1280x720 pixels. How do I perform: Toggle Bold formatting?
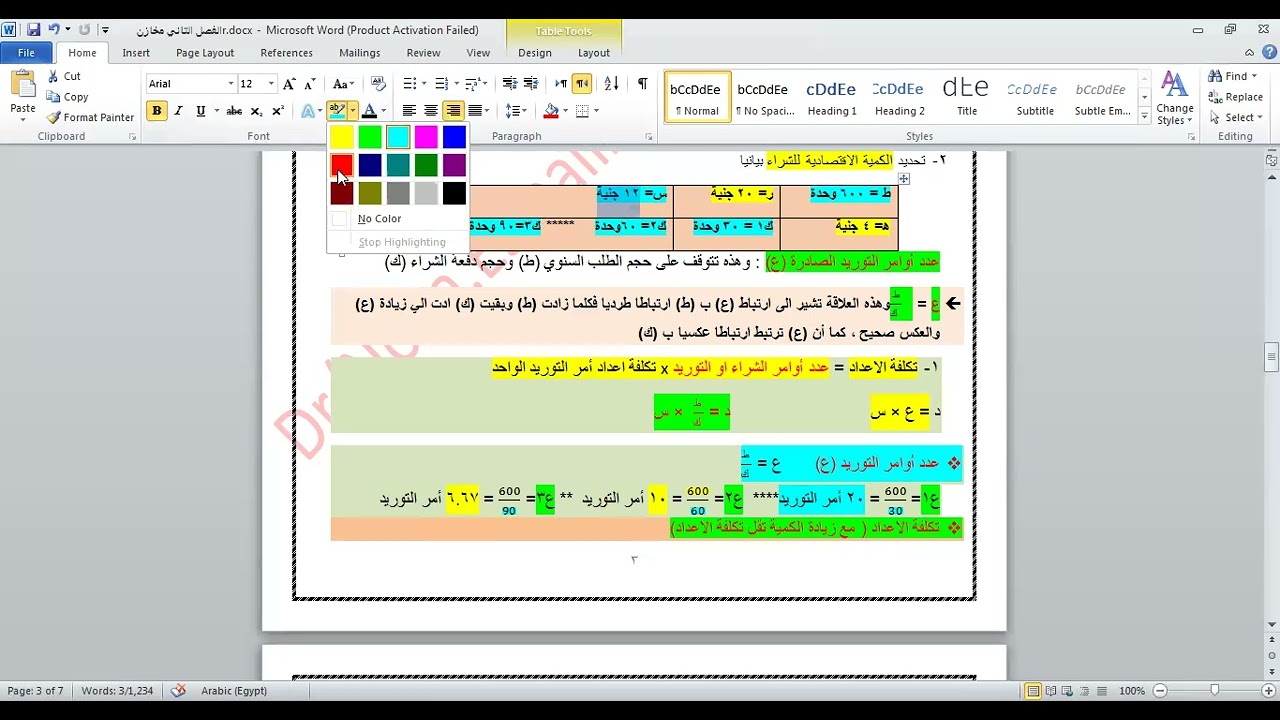coord(157,111)
